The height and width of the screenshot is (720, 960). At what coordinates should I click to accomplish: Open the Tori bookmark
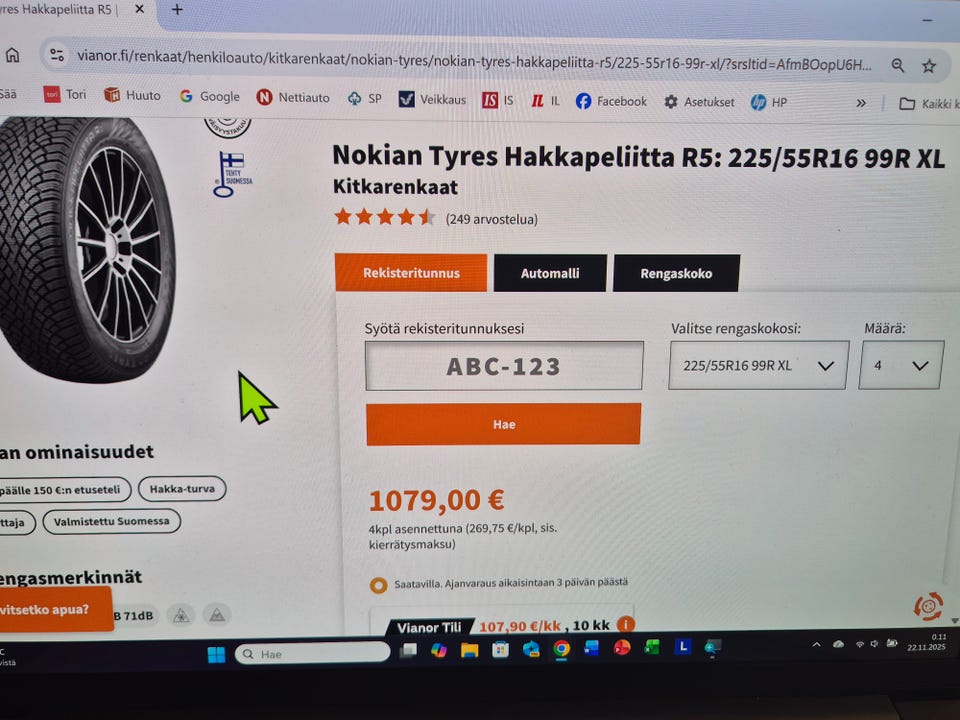click(65, 94)
